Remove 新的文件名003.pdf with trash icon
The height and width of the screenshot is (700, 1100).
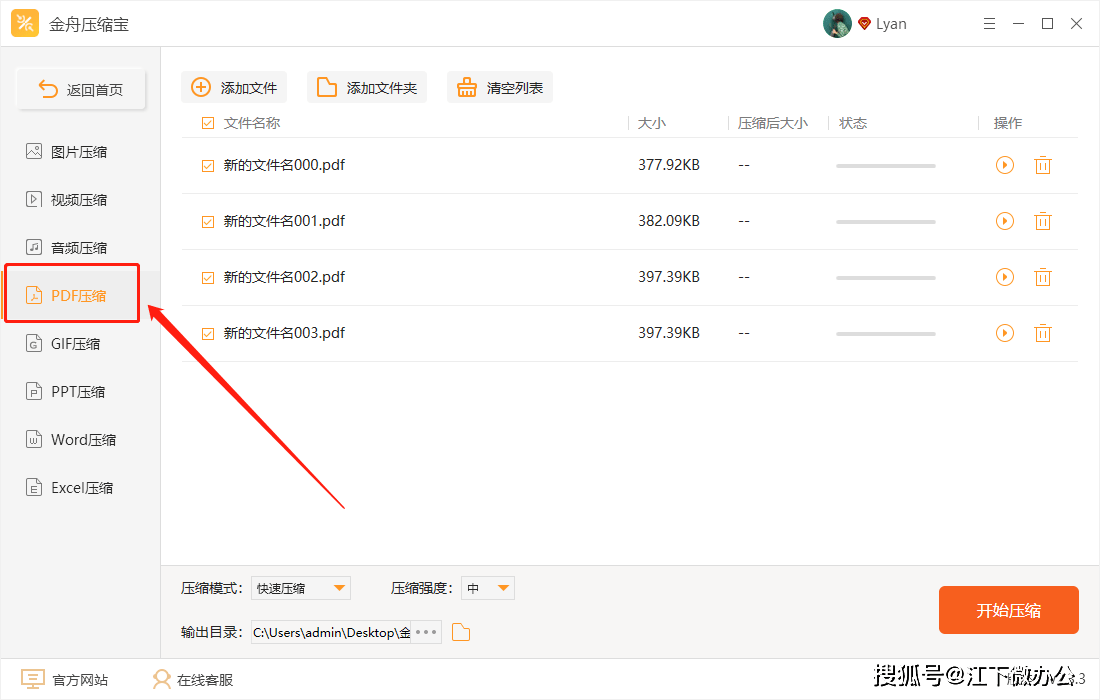click(x=1042, y=333)
